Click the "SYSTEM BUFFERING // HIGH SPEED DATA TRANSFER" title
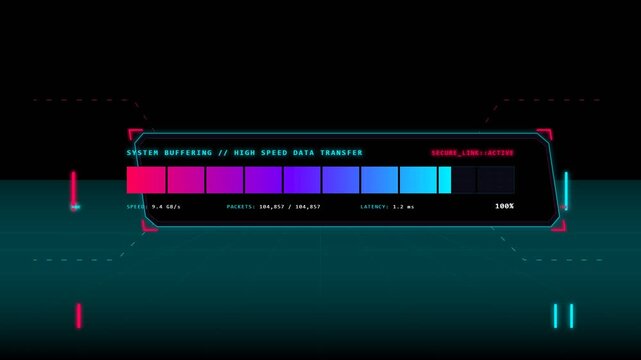This screenshot has height=360, width=641. tap(244, 153)
